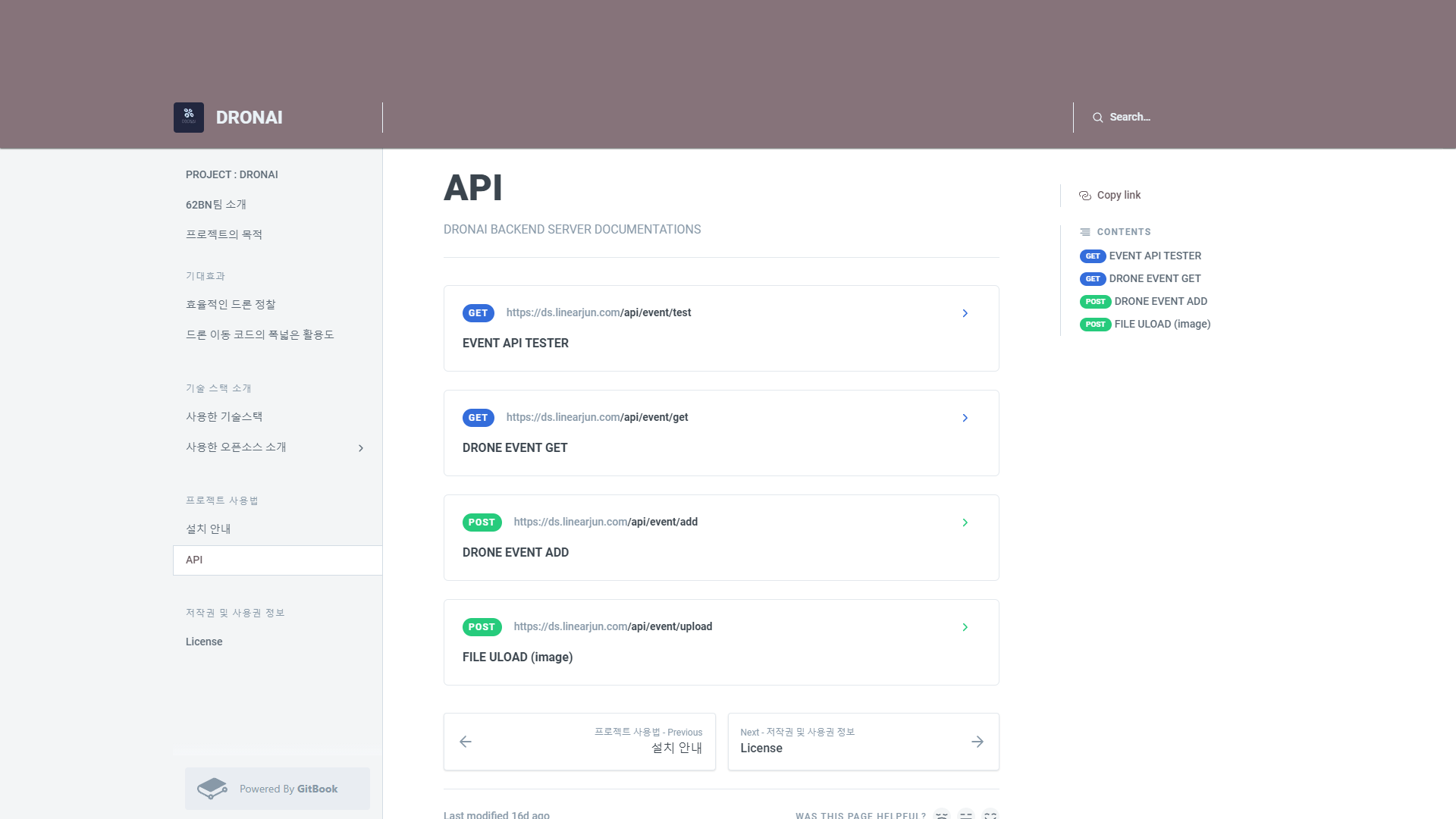Expand the FILE ULOAD endpoint chevron
1456x819 pixels.
click(x=965, y=627)
